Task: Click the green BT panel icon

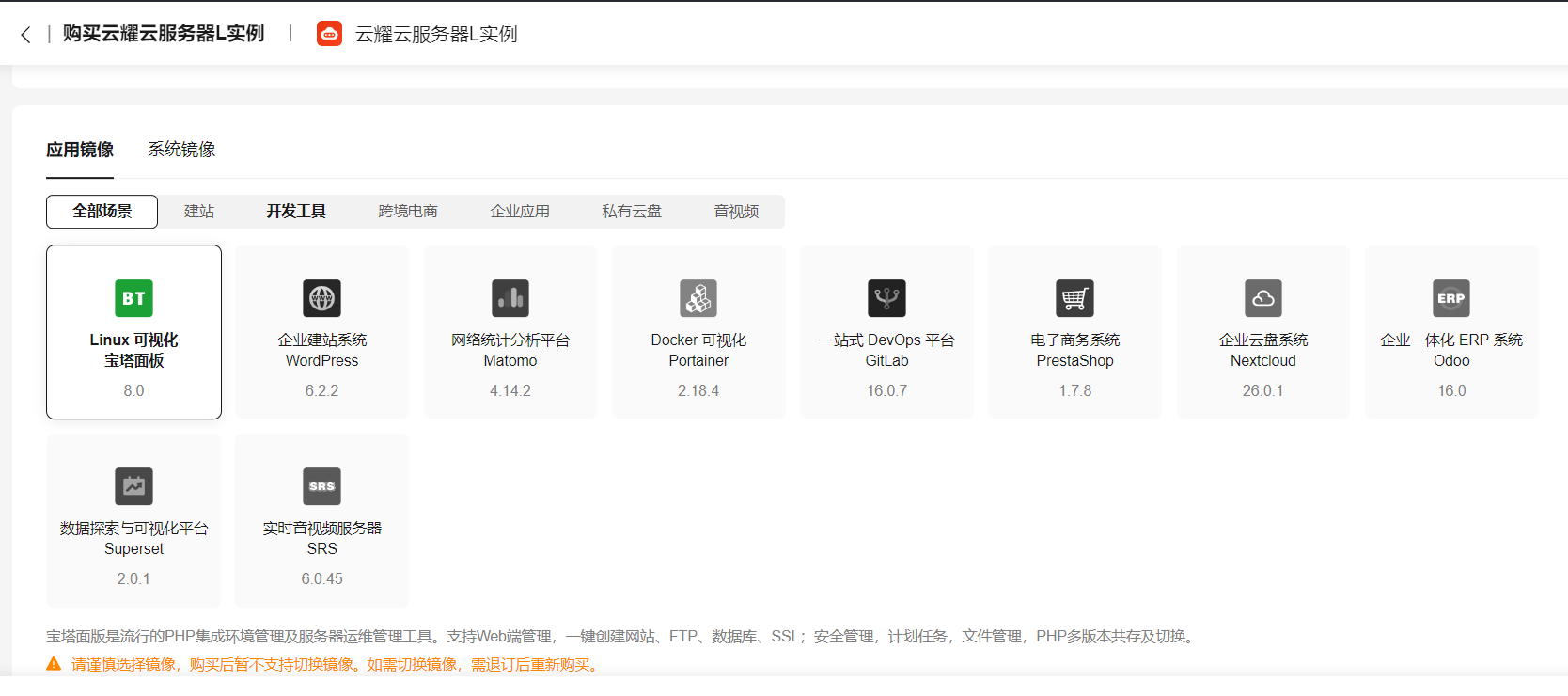Action: tap(133, 298)
